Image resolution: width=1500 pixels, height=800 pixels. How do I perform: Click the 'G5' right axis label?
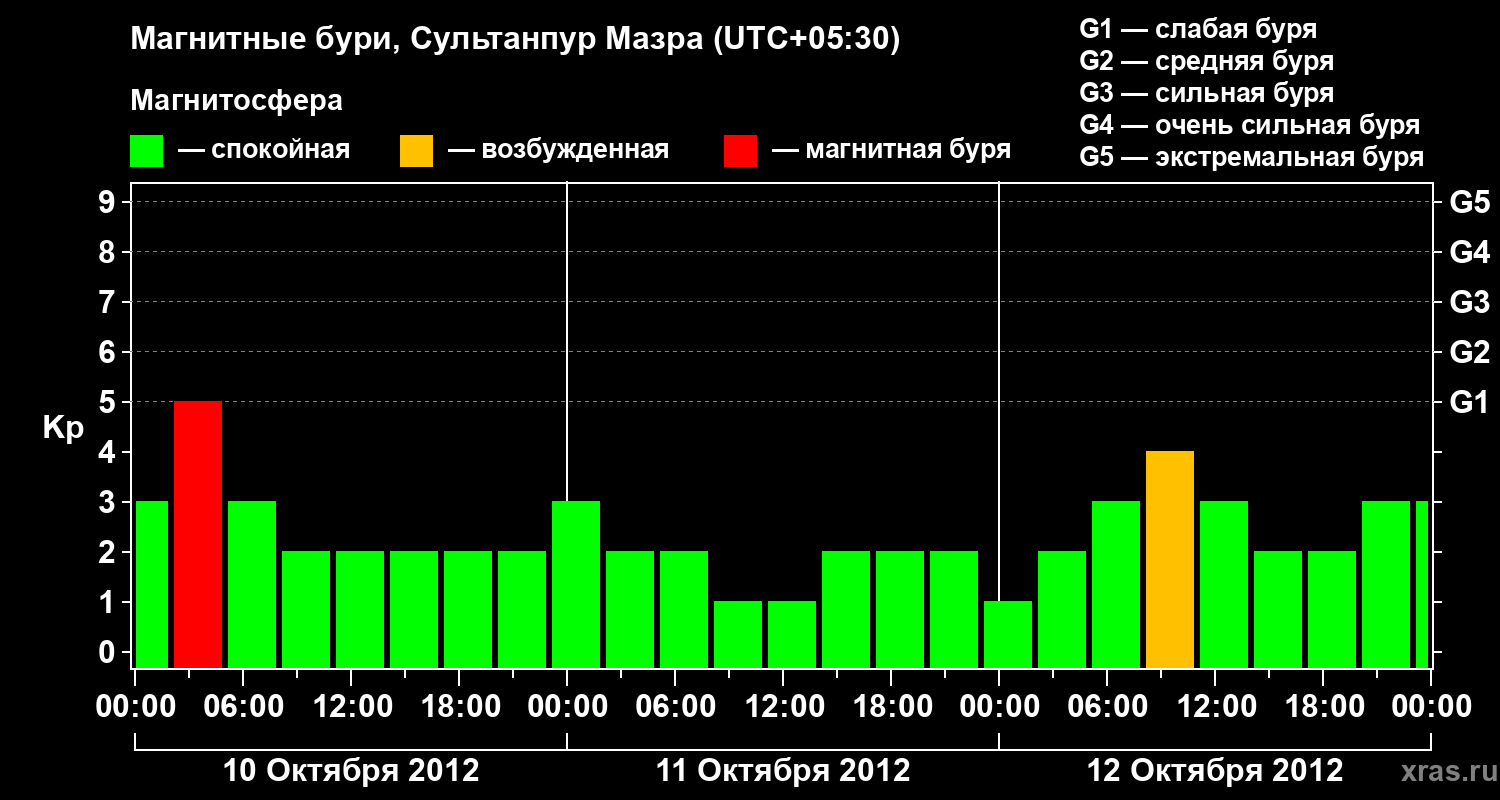1470,203
